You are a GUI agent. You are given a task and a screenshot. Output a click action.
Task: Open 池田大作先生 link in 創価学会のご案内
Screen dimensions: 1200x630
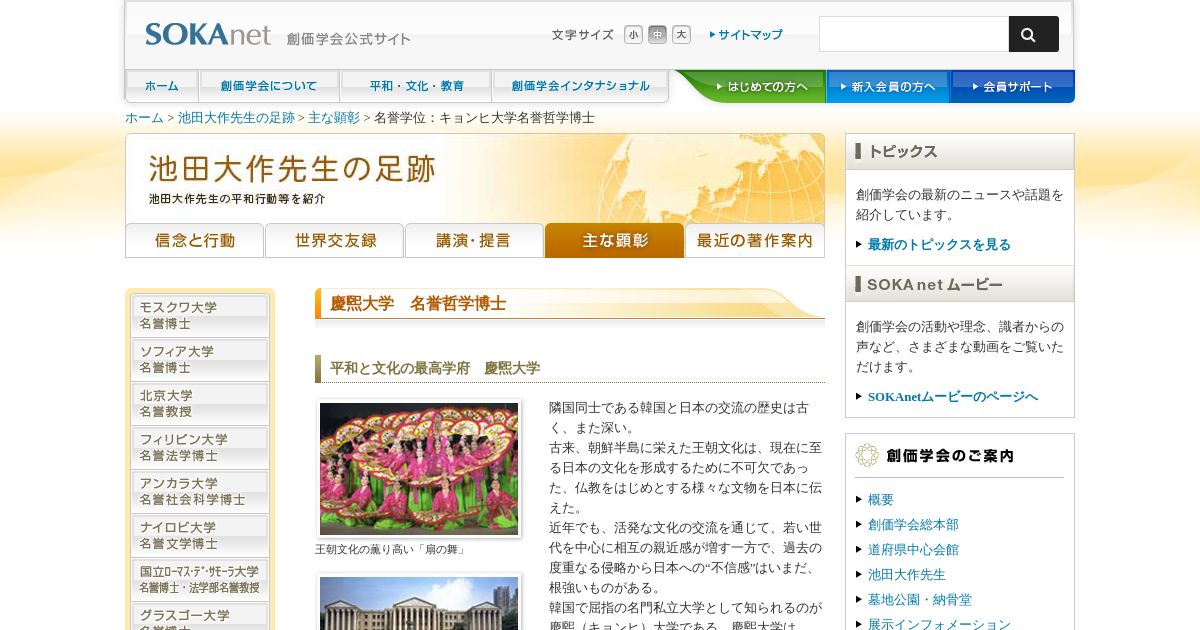pyautogui.click(x=907, y=575)
